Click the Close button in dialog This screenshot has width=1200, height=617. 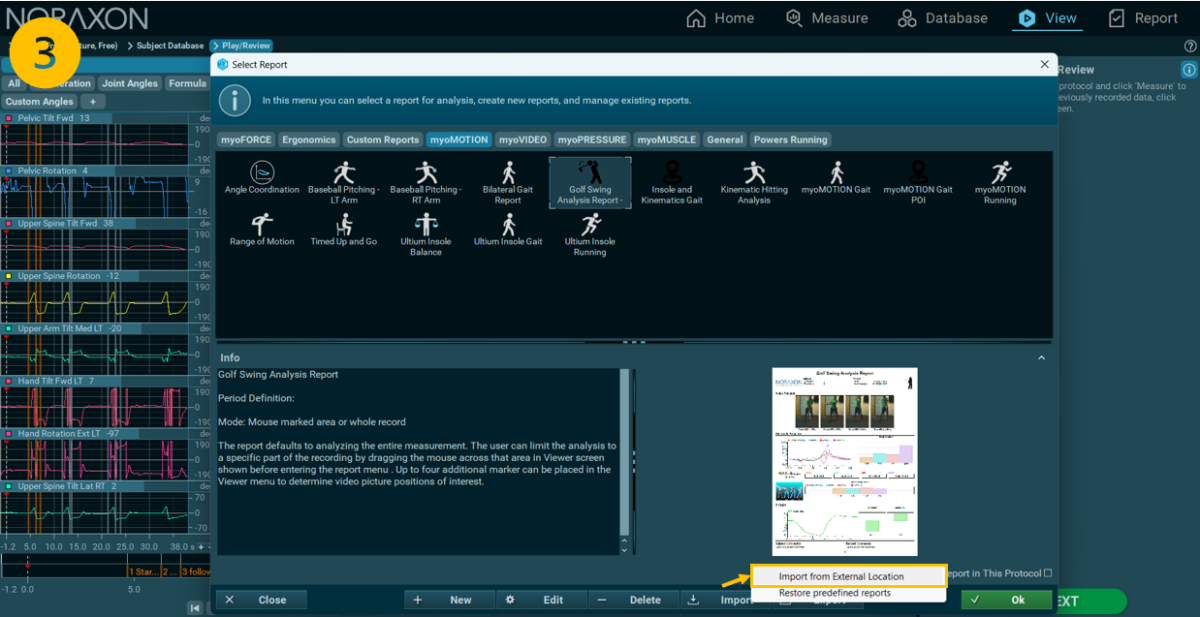pyautogui.click(x=262, y=600)
